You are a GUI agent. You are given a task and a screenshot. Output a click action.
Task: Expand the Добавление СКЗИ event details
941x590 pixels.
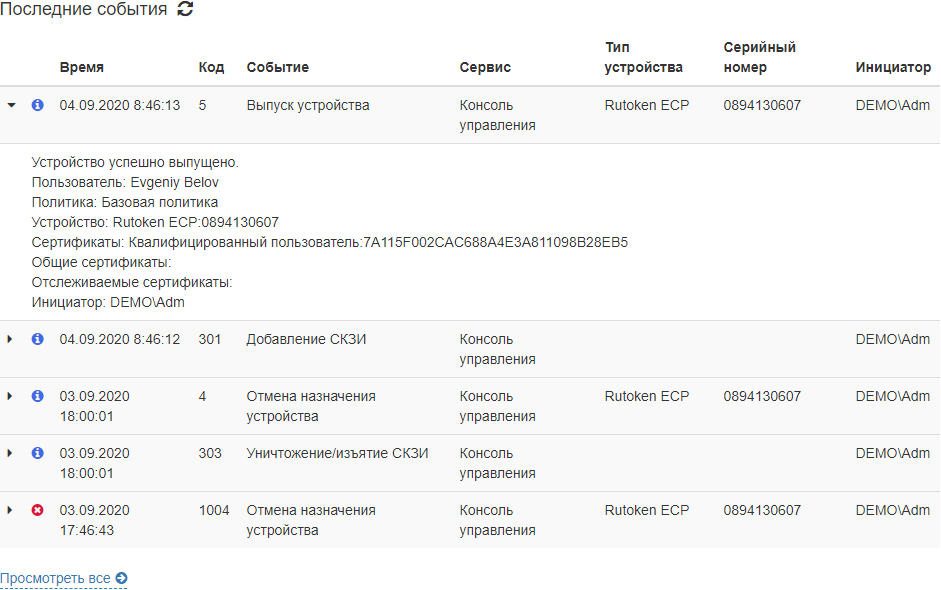click(11, 339)
